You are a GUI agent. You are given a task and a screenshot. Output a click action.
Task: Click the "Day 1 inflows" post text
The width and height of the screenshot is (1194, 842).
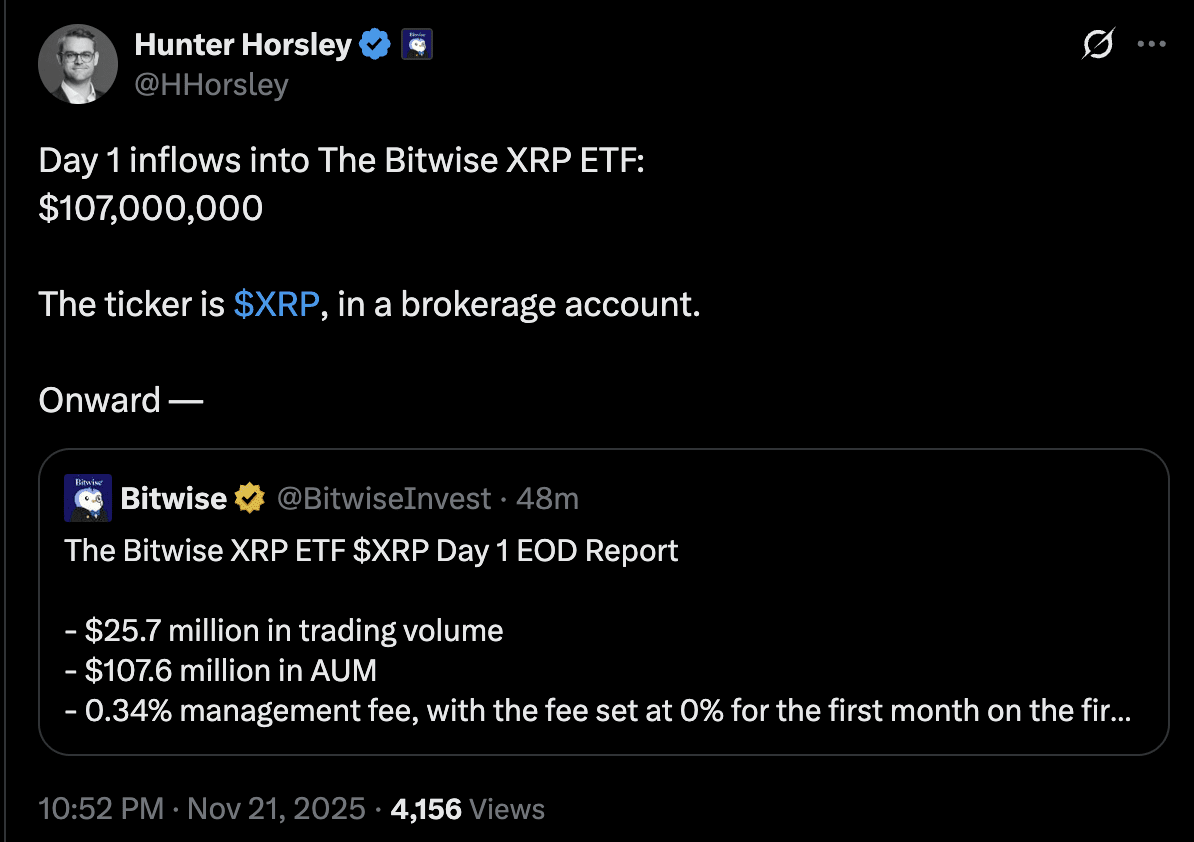click(342, 160)
